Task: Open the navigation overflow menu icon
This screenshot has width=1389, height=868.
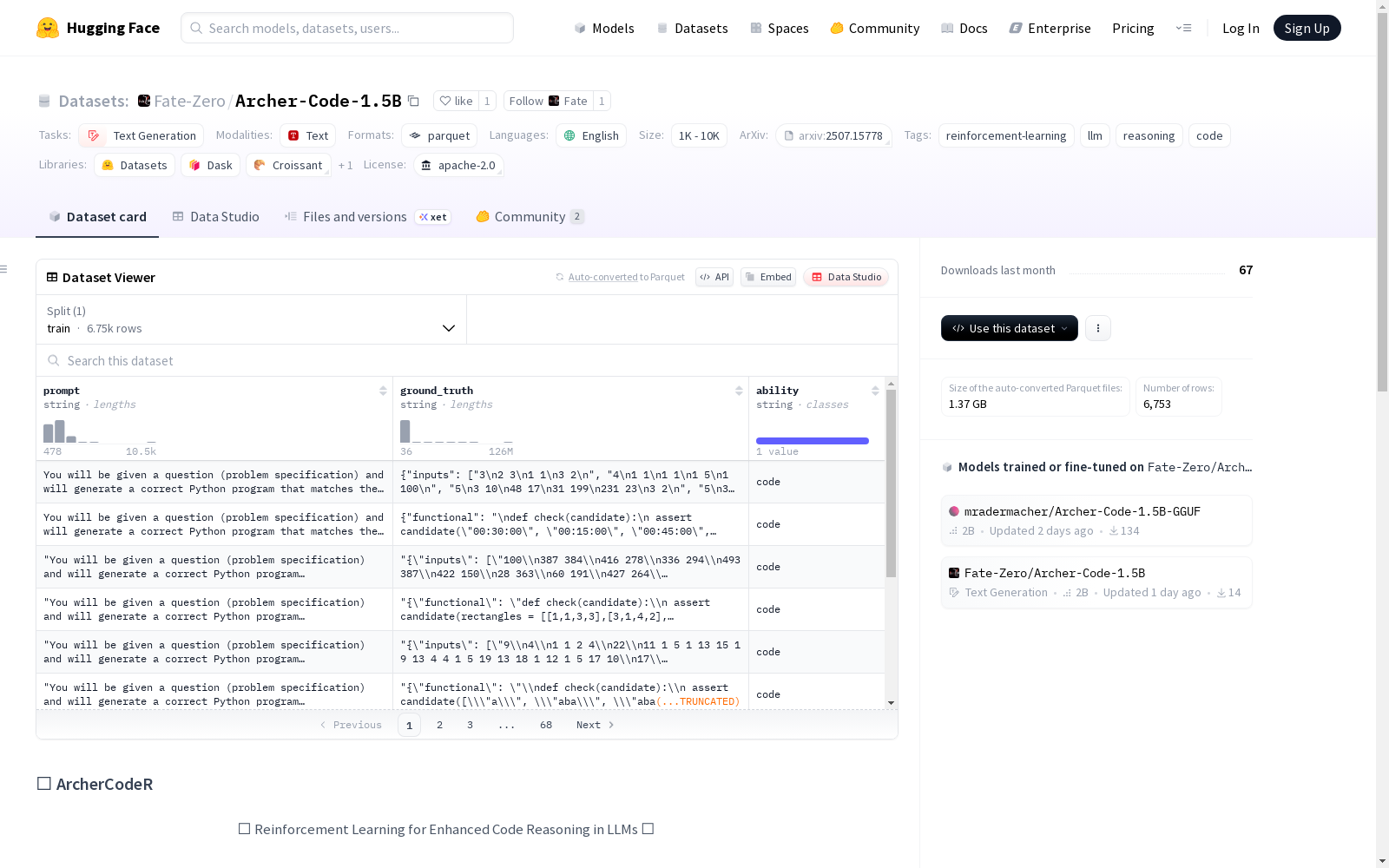Action: [1184, 28]
